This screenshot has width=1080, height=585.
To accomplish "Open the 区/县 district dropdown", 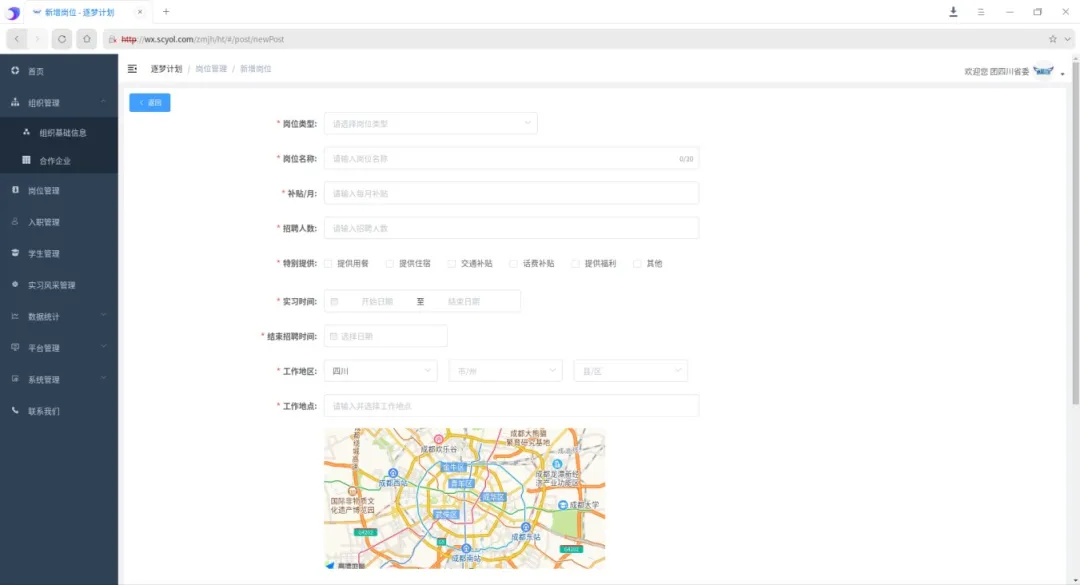I will point(630,371).
